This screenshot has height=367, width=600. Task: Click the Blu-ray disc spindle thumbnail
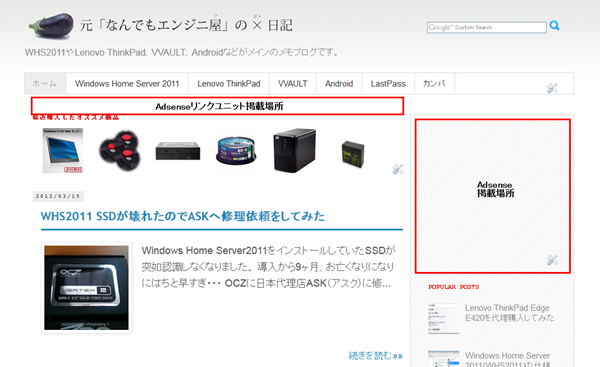[236, 151]
